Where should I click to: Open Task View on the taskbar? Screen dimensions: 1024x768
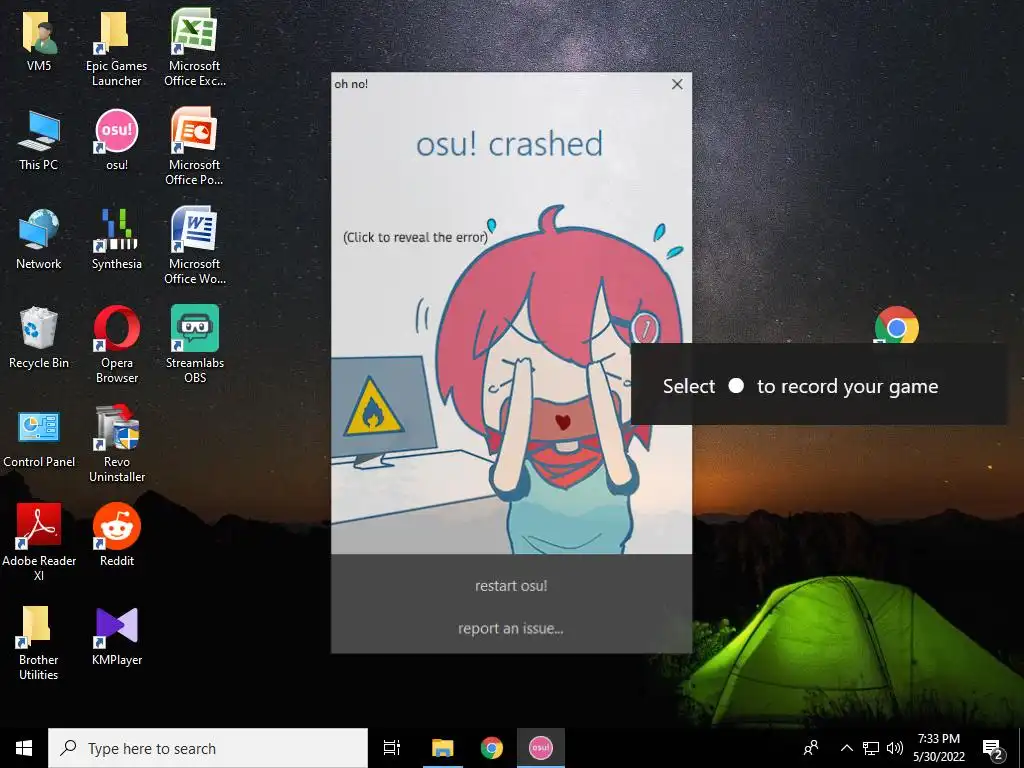click(x=392, y=748)
